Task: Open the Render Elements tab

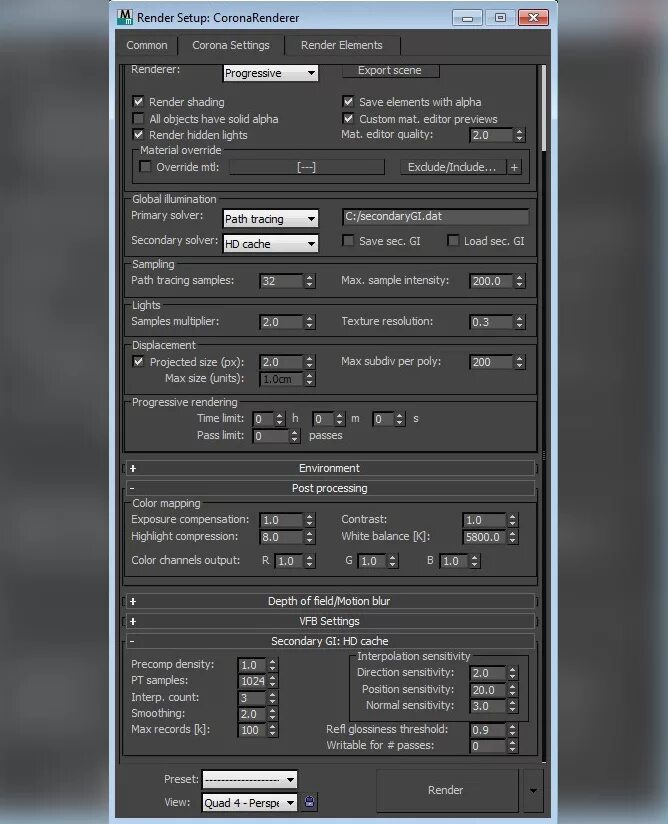Action: (x=342, y=45)
